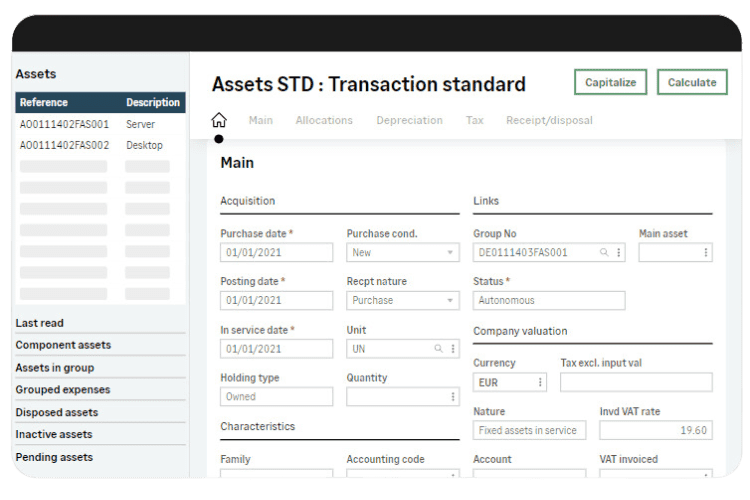
Task: Switch to the Allocations tab
Action: click(x=324, y=120)
